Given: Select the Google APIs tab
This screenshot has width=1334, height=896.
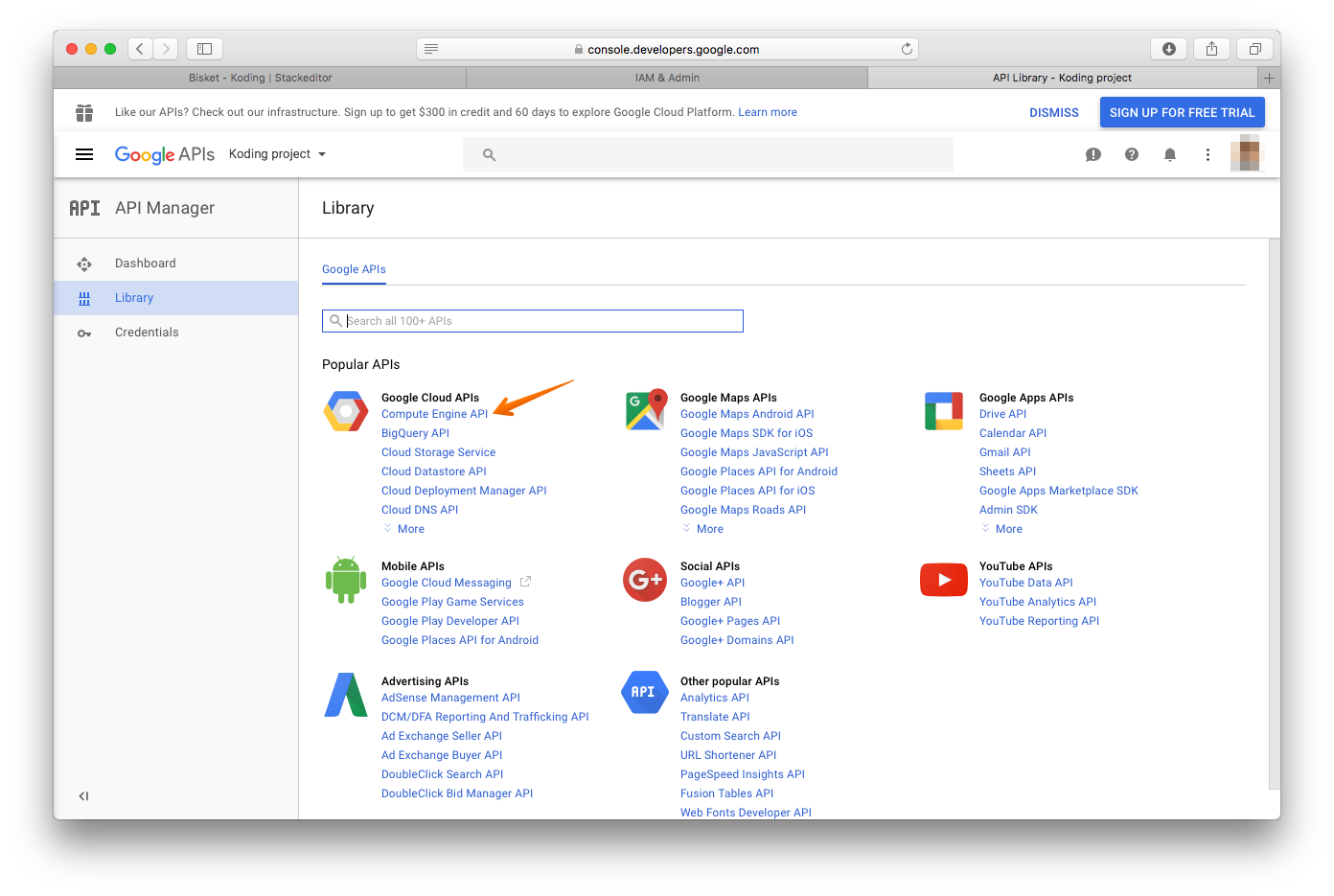Looking at the screenshot, I should pos(354,270).
